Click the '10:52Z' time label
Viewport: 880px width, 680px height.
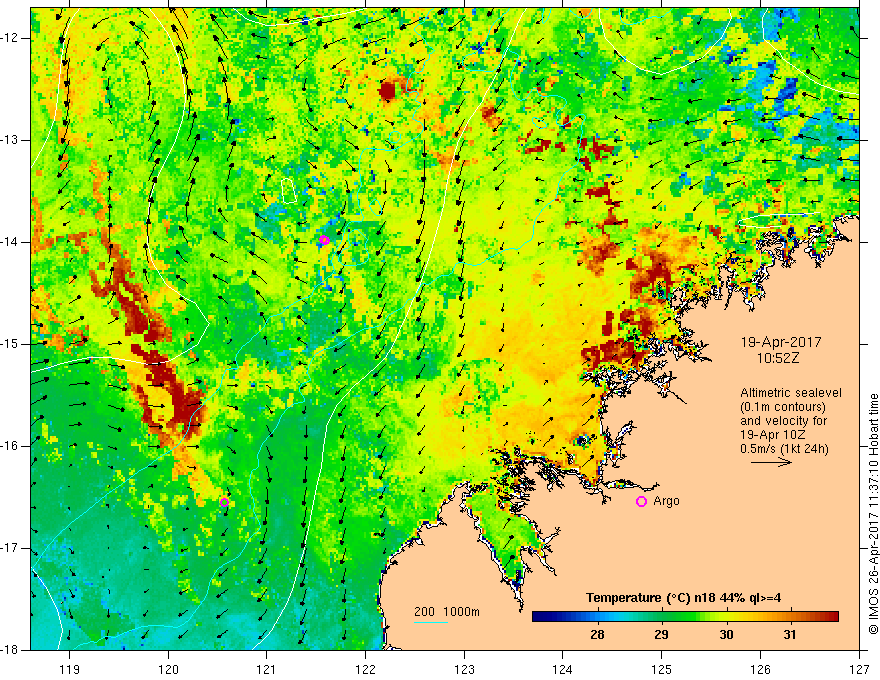777,359
